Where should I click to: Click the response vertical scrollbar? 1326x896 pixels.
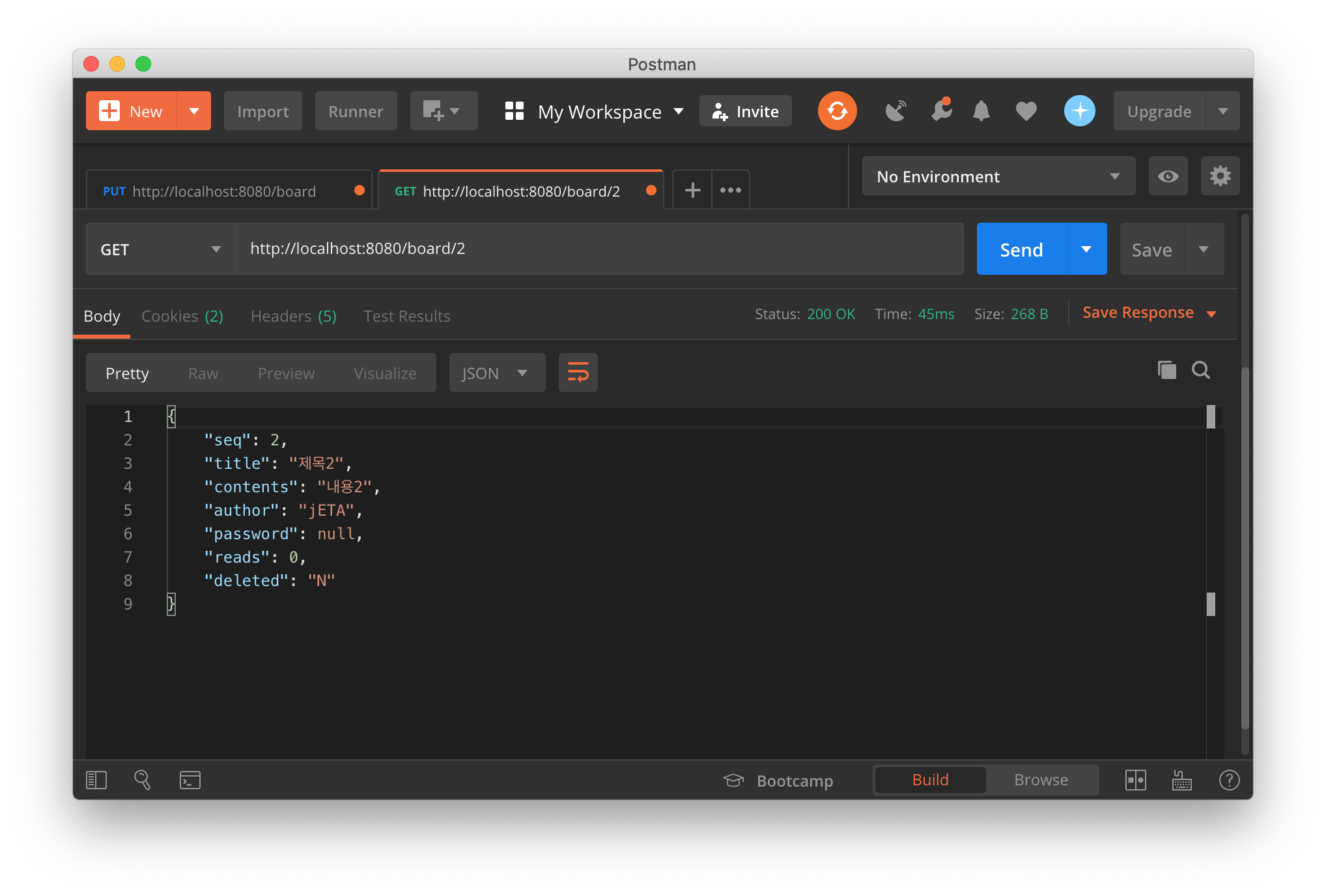(1245, 547)
